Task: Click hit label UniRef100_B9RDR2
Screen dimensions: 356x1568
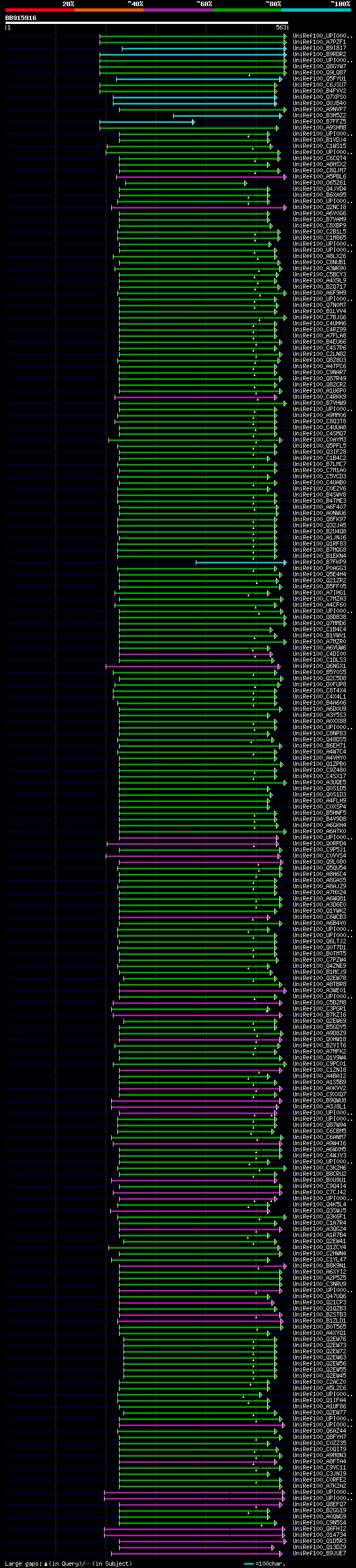Action: [319, 55]
